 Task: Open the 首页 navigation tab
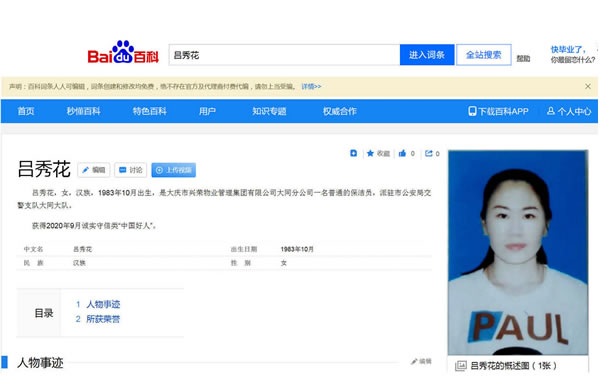26,111
